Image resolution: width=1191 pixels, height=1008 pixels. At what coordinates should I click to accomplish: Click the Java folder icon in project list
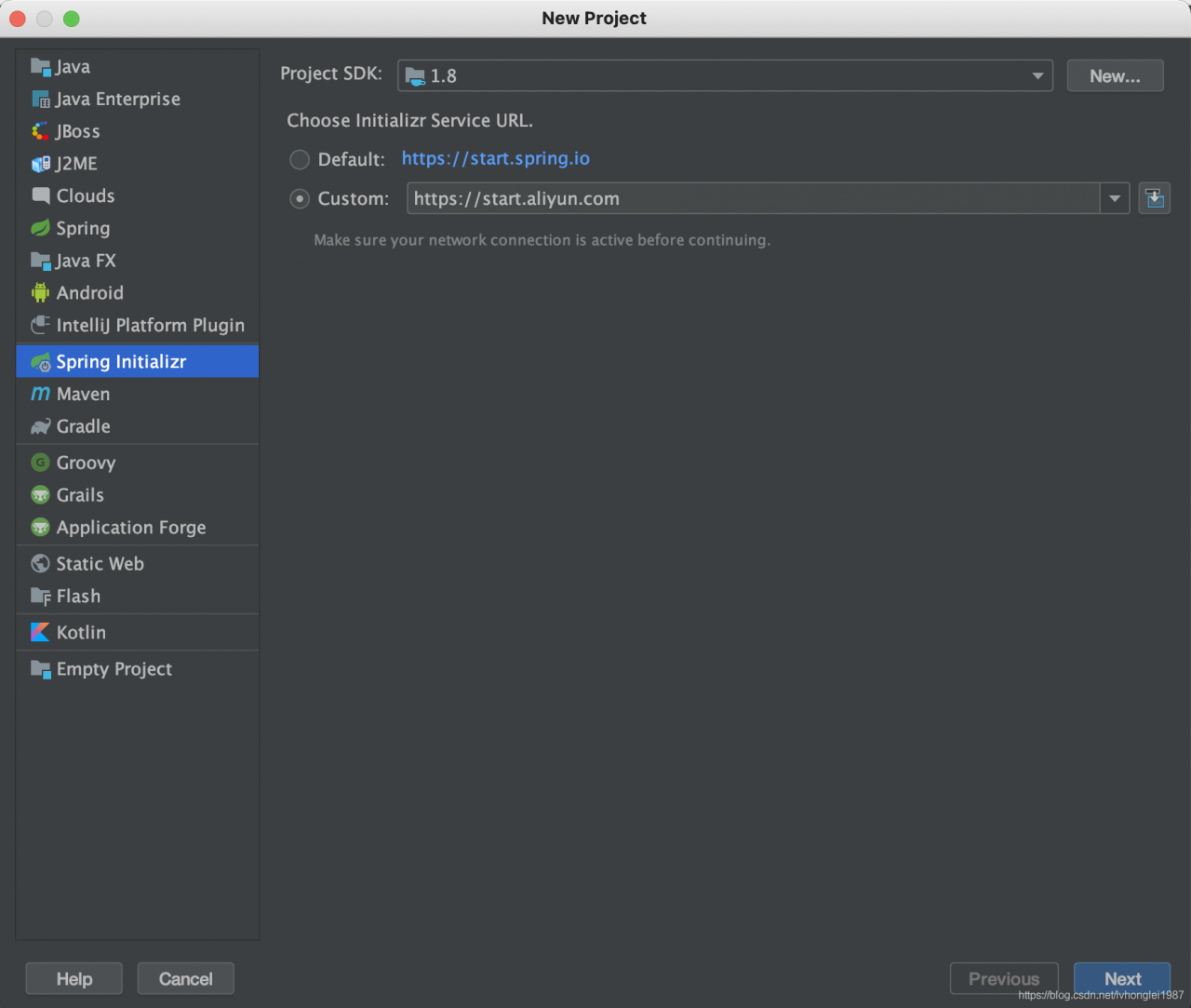pos(40,67)
